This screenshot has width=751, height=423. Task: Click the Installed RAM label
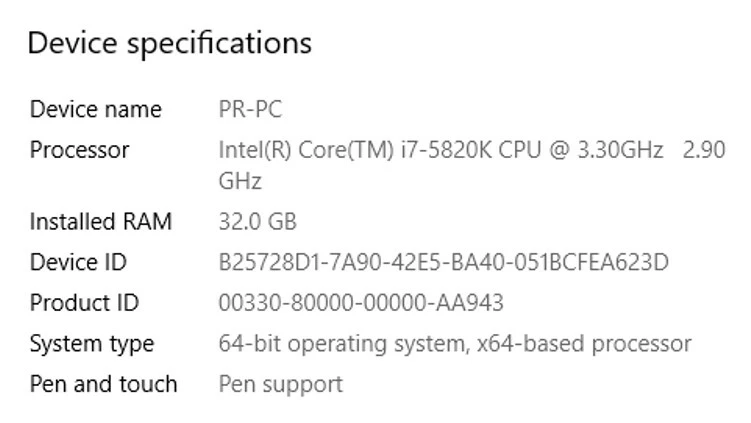pos(100,221)
